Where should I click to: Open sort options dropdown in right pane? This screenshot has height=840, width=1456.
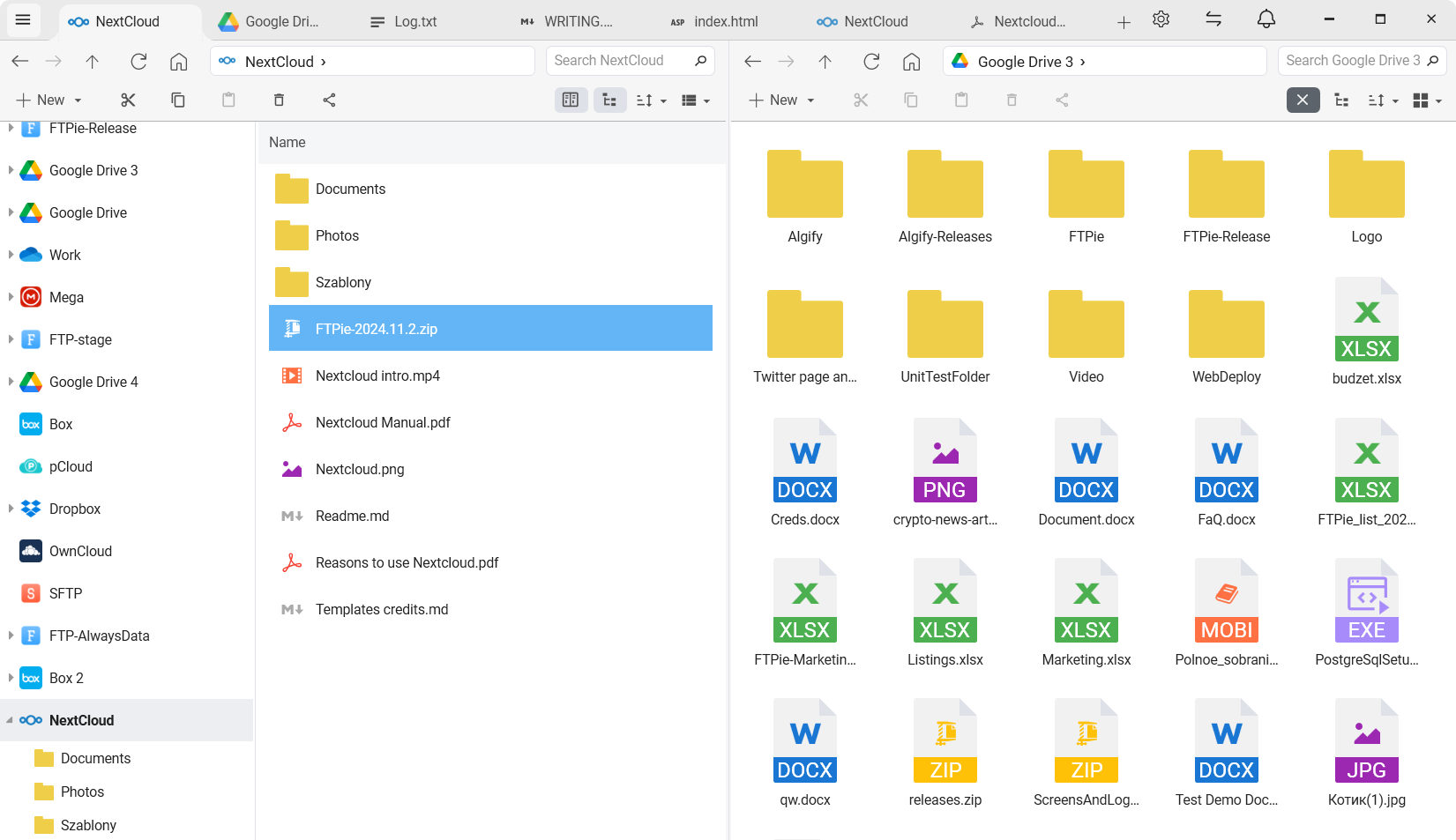1381,100
